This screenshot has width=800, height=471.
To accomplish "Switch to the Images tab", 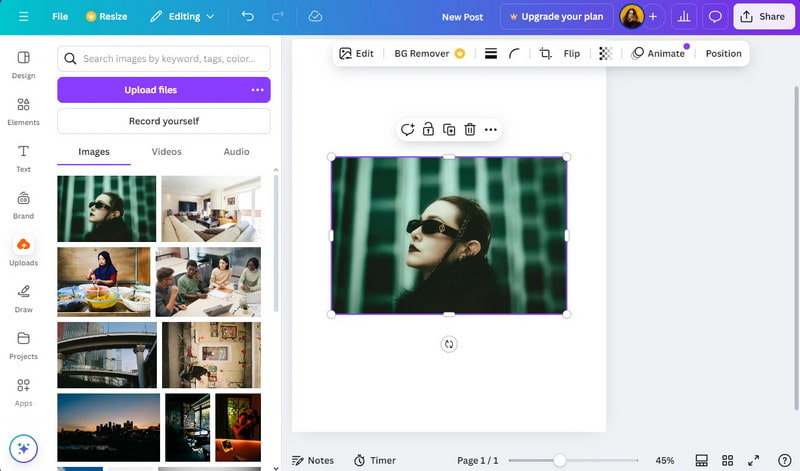I will point(94,152).
